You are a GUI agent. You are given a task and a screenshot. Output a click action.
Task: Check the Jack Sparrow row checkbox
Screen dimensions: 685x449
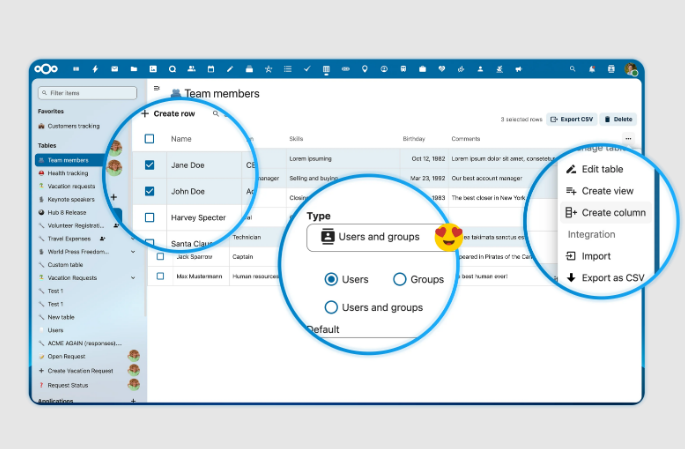pos(160,256)
